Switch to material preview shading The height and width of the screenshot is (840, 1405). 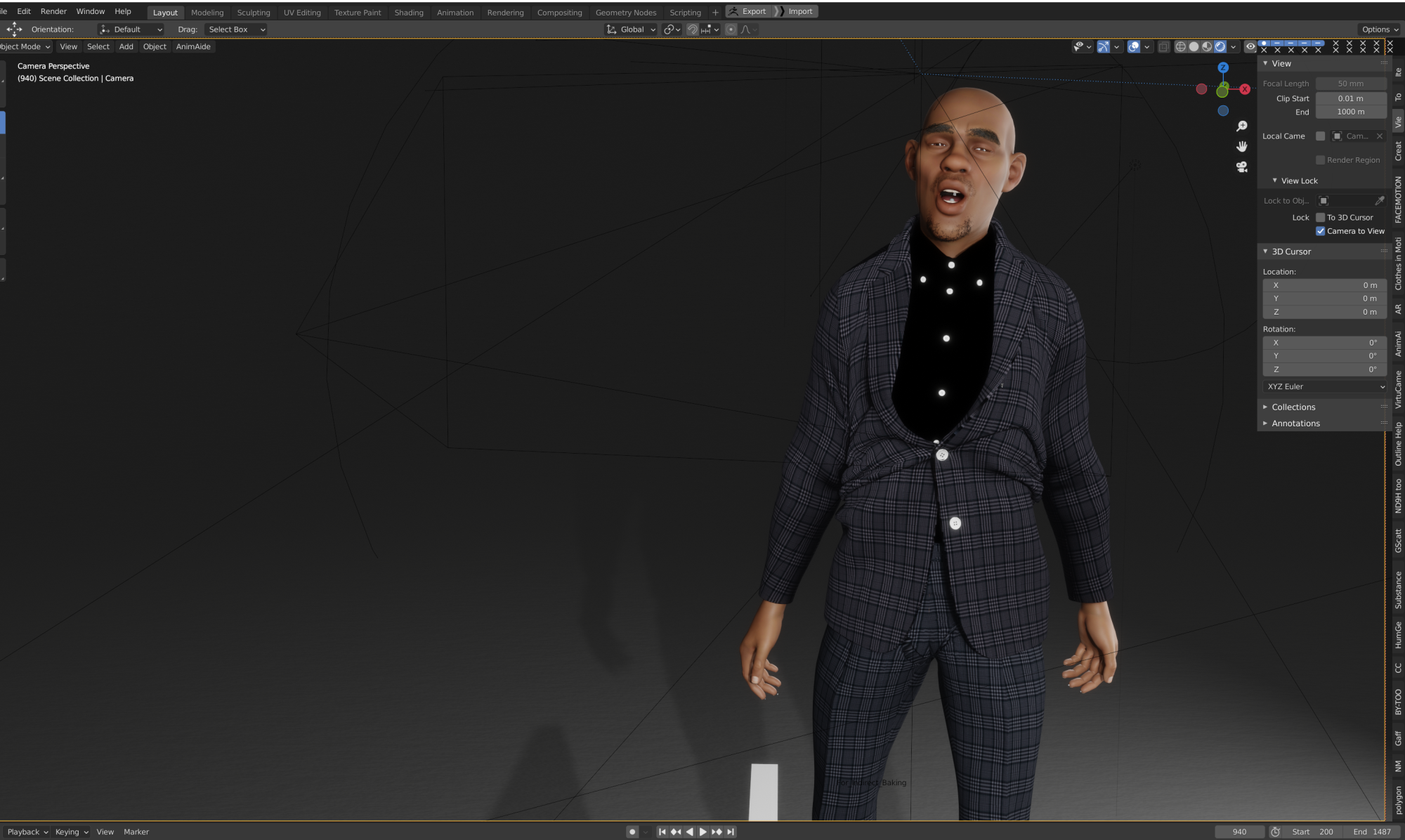click(1207, 47)
